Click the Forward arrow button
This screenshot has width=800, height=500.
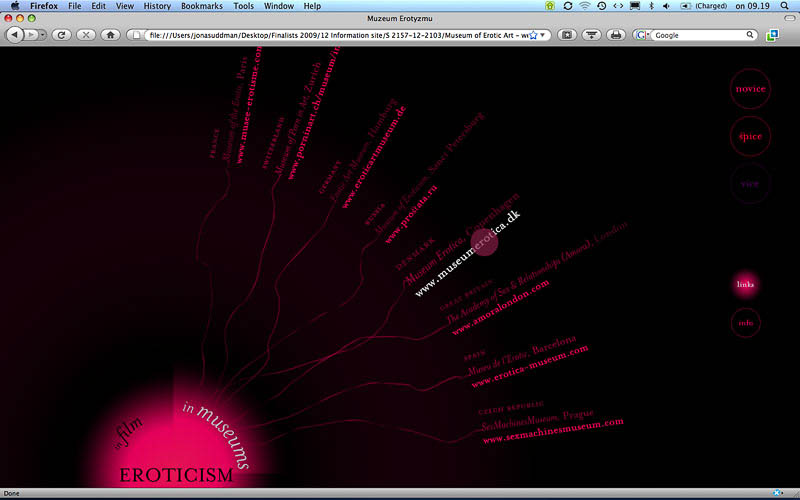point(31,35)
